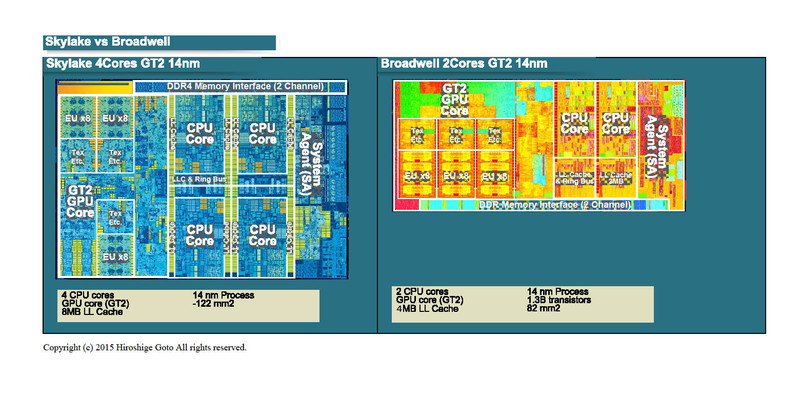The width and height of the screenshot is (800, 396).
Task: Click the Skylake "GT2 GPU Core" label
Action: [80, 202]
